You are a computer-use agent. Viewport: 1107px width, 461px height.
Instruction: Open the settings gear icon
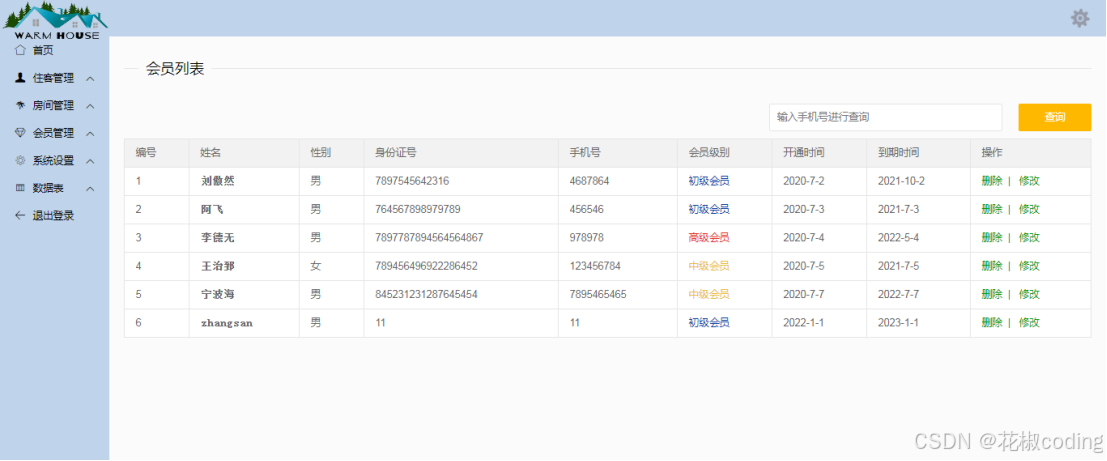[1079, 18]
